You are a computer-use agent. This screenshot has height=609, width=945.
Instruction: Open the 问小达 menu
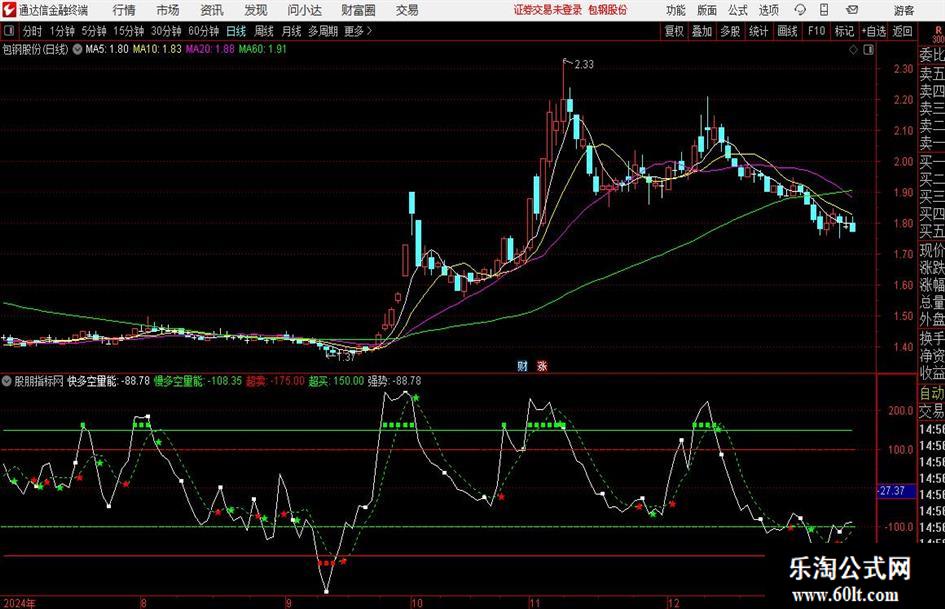click(x=304, y=10)
